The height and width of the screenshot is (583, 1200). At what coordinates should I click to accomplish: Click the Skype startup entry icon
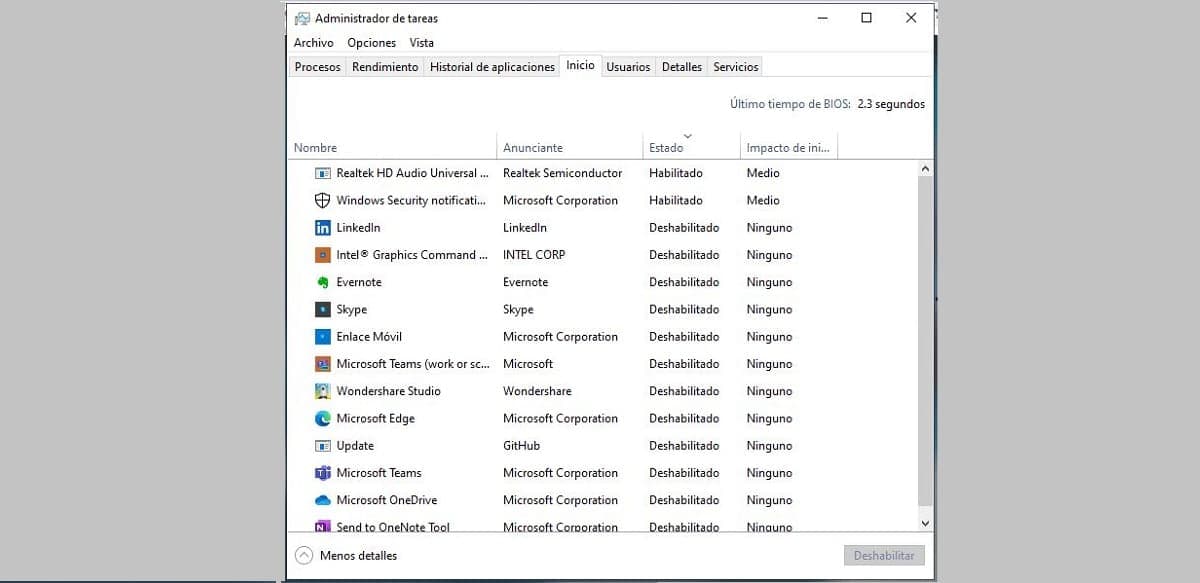click(322, 310)
